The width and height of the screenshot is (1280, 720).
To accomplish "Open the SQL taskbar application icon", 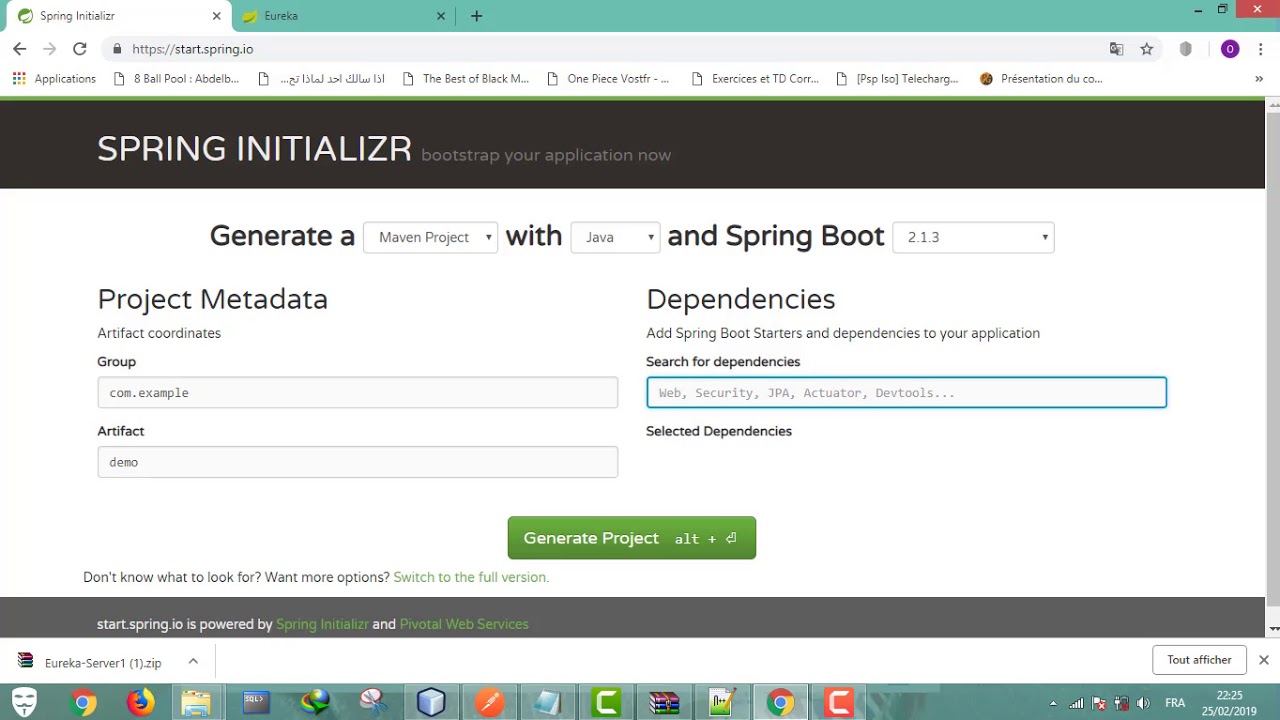I will point(256,703).
